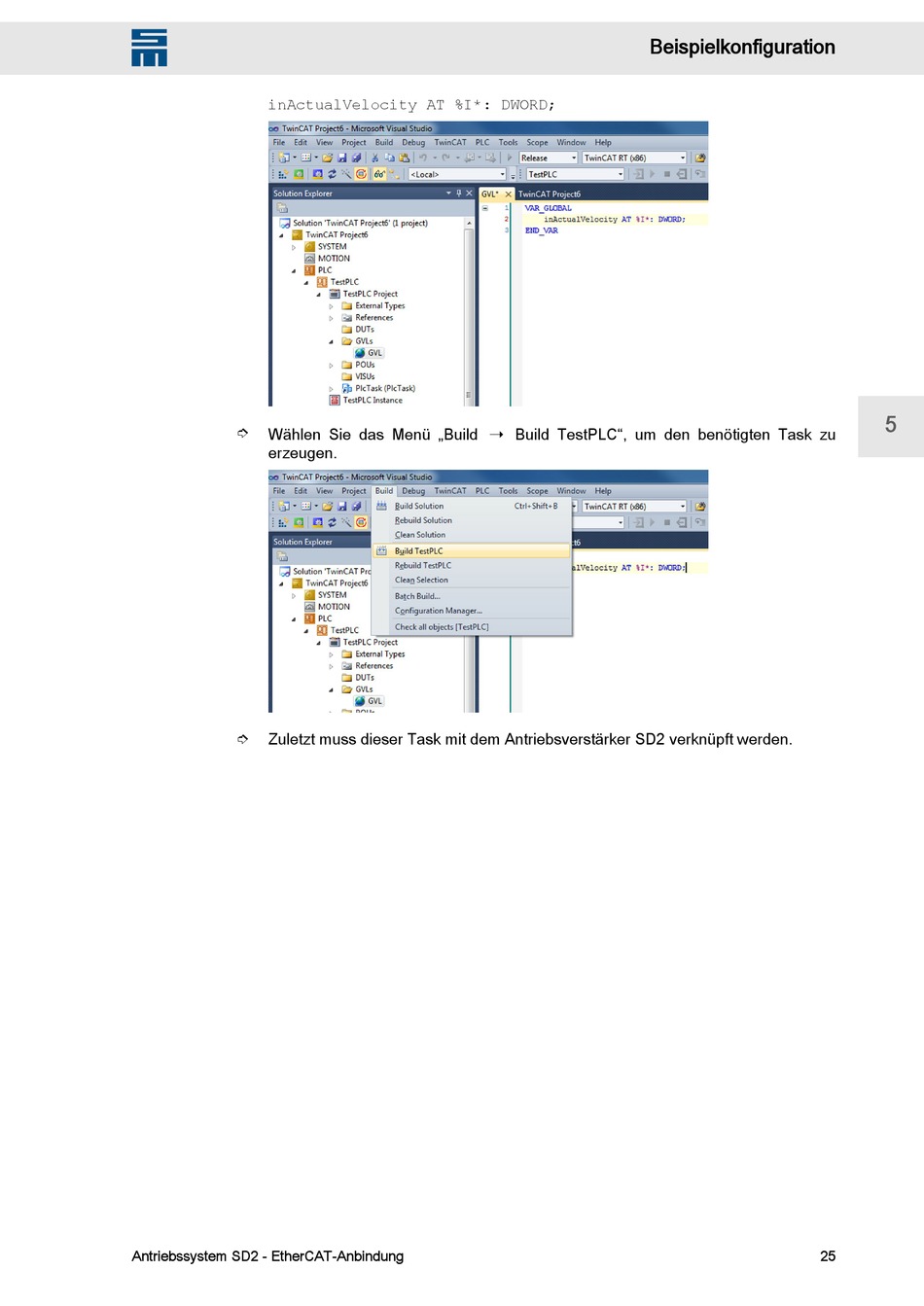Image resolution: width=924 pixels, height=1306 pixels.
Task: Choose Build Solution from Build menu
Action: point(472,506)
